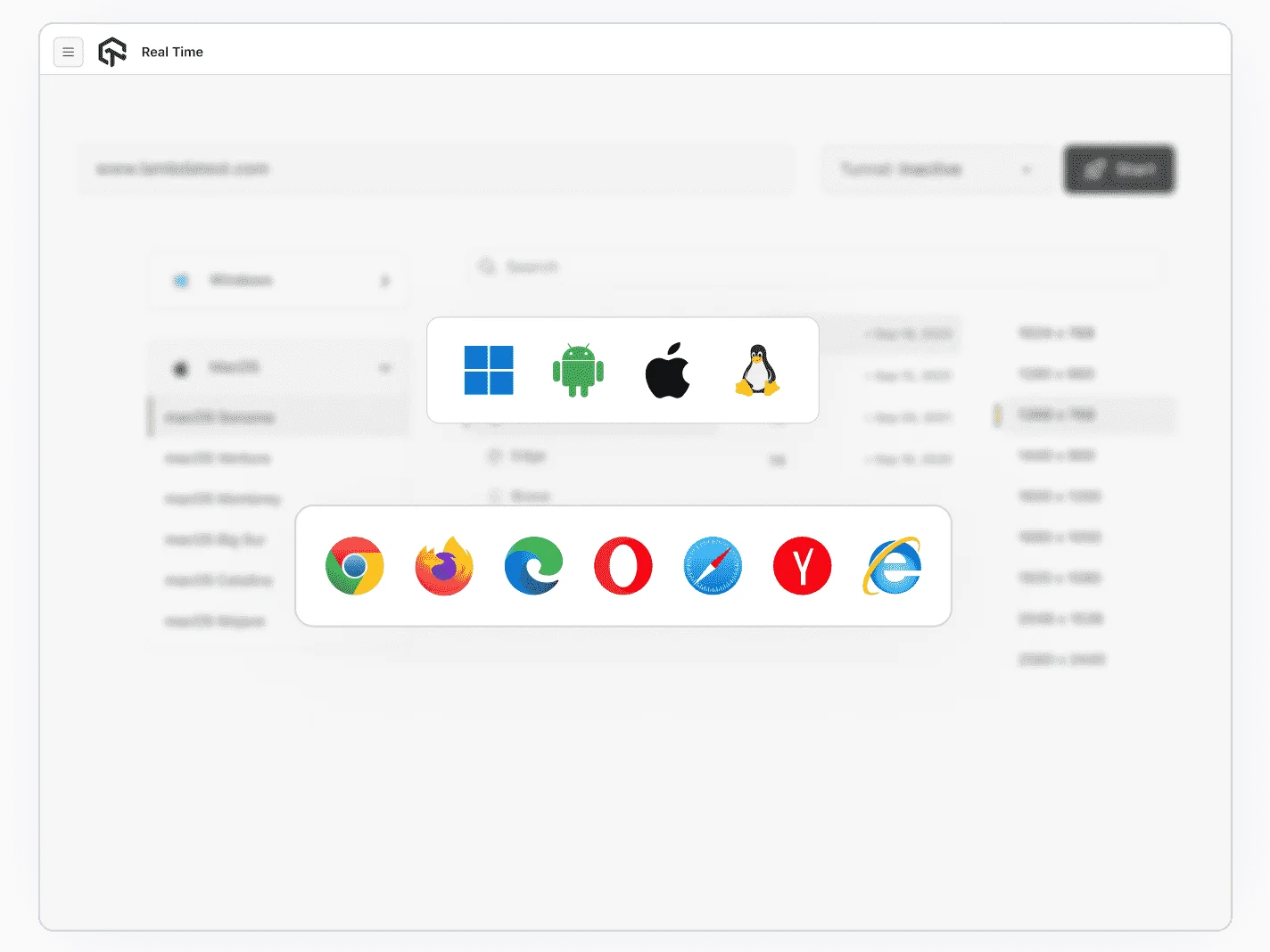Open the Tunnel Inactive dropdown
The image size is (1270, 952).
pyautogui.click(x=936, y=169)
